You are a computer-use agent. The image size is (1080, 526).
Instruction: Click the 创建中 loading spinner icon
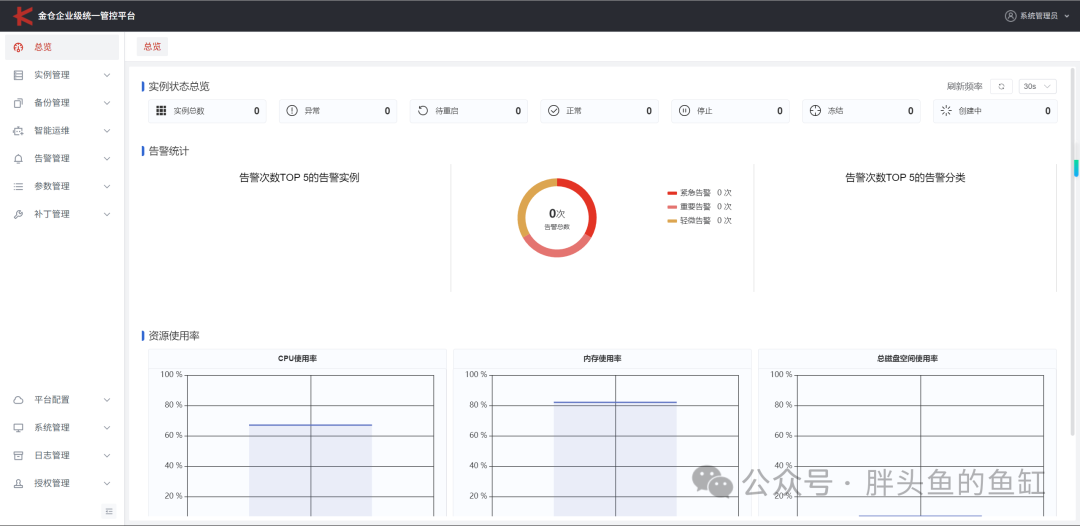946,111
